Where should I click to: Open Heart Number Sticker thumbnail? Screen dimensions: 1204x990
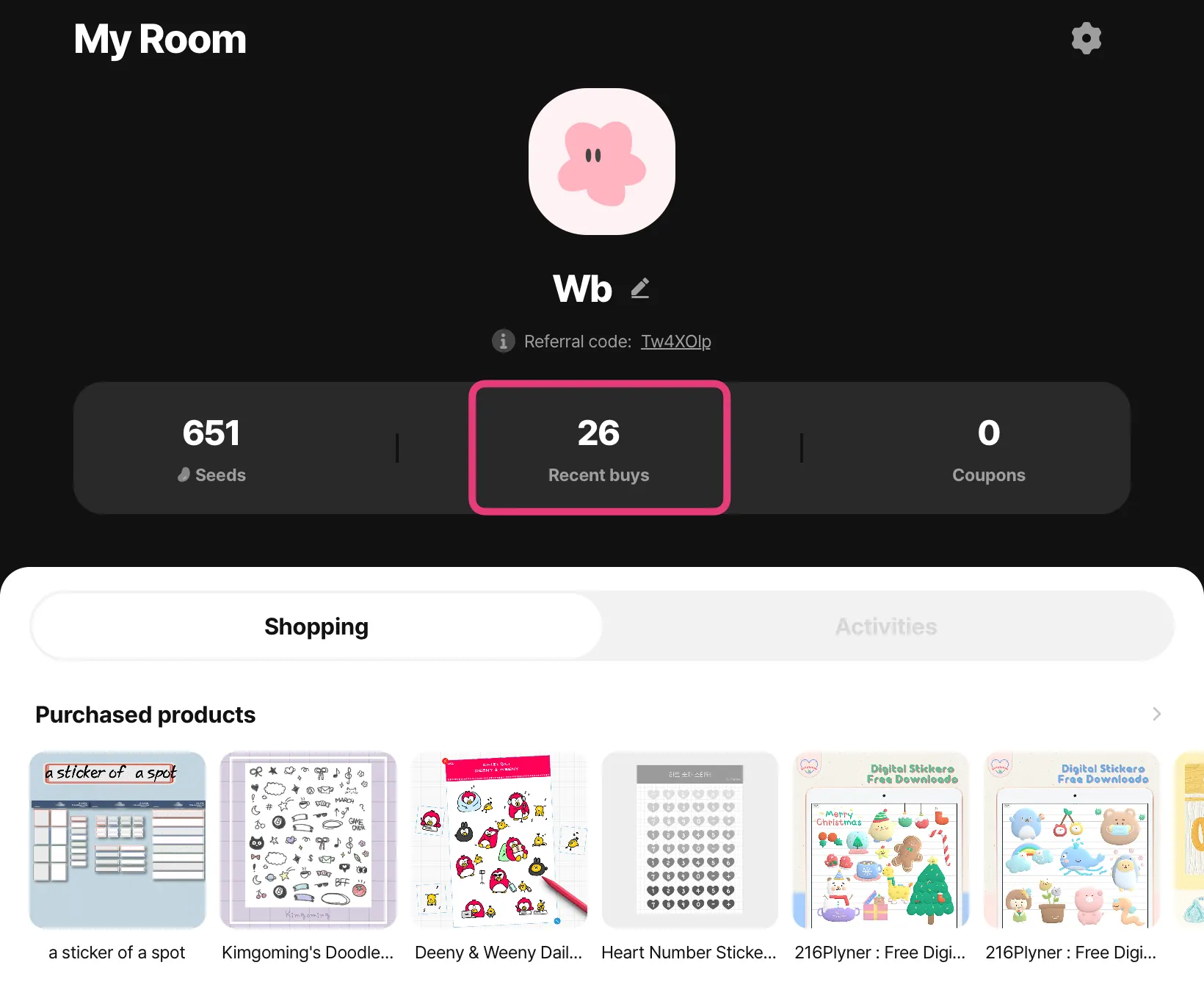click(690, 840)
